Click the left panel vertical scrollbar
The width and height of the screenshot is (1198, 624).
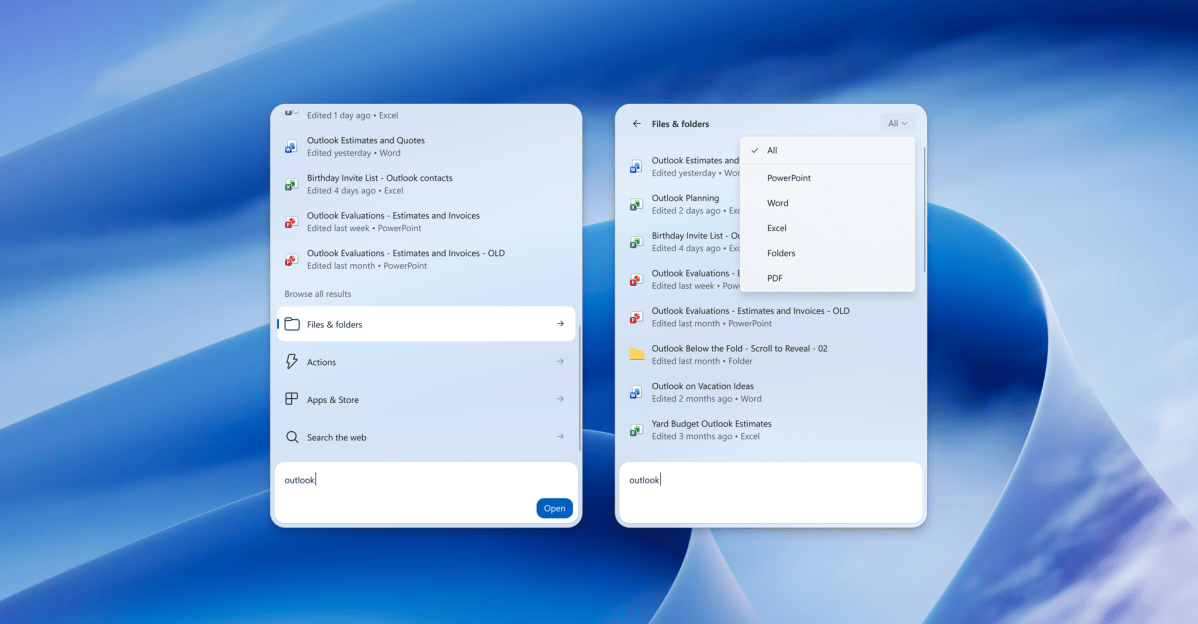(x=579, y=388)
